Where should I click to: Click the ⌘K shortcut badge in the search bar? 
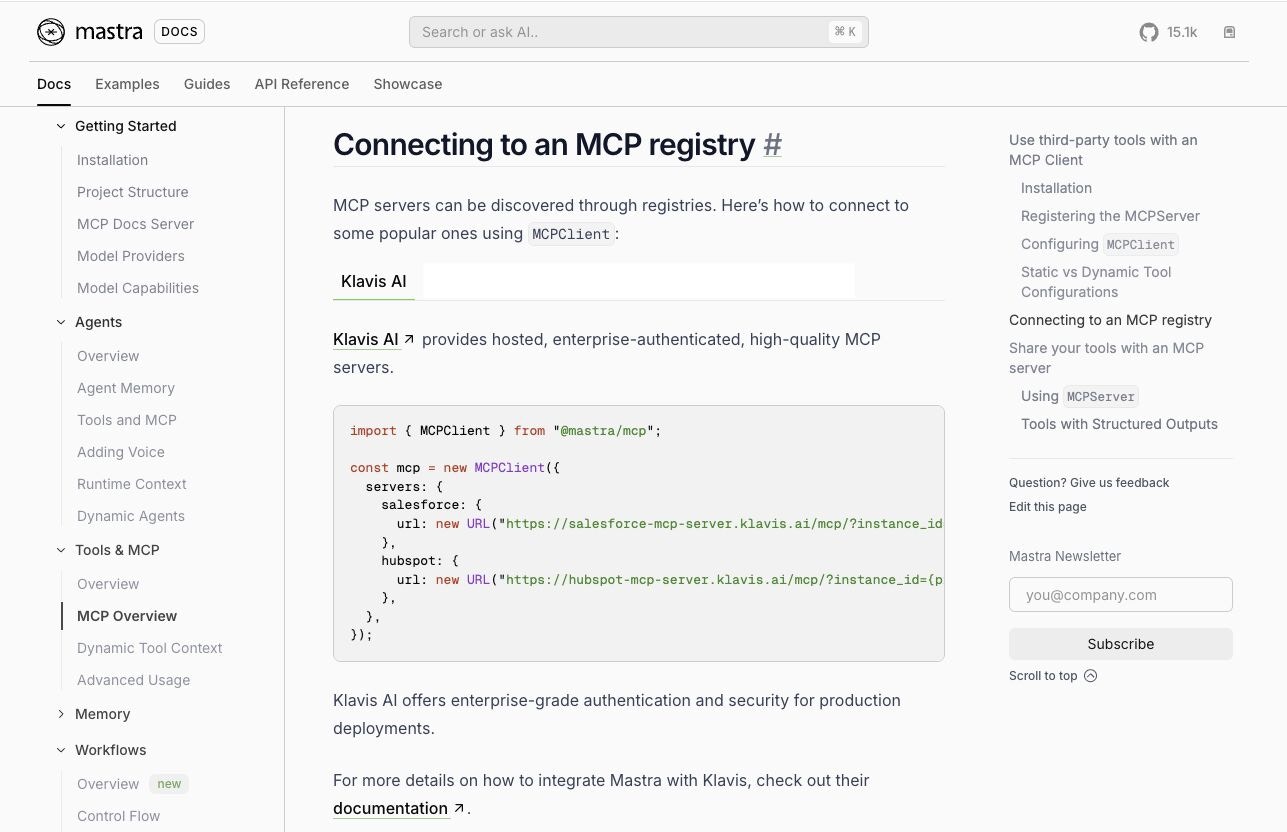[844, 31]
